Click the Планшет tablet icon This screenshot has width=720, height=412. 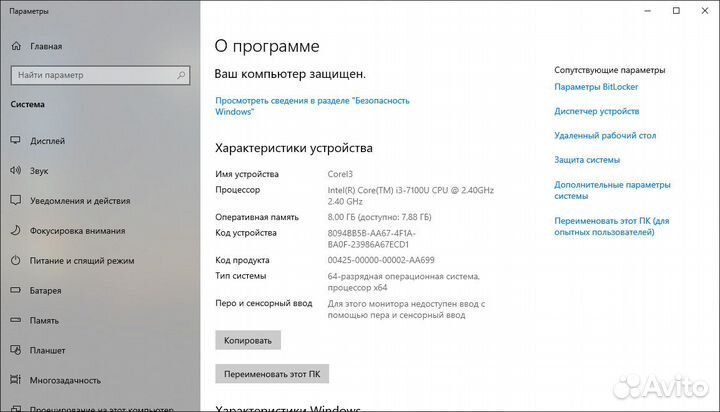click(x=16, y=350)
